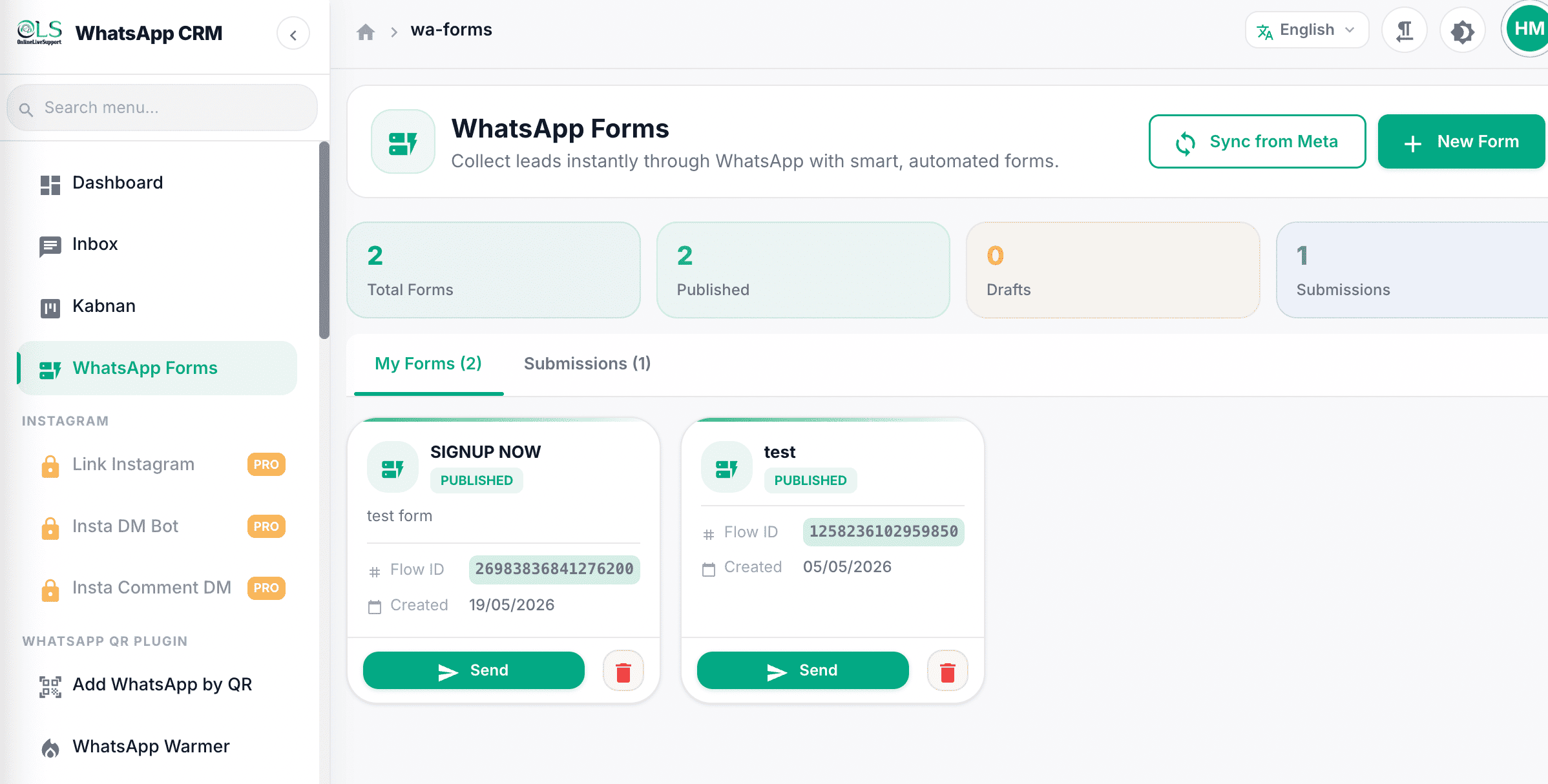
Task: Click the sidebar vertical scrollbar
Action: pyautogui.click(x=324, y=240)
